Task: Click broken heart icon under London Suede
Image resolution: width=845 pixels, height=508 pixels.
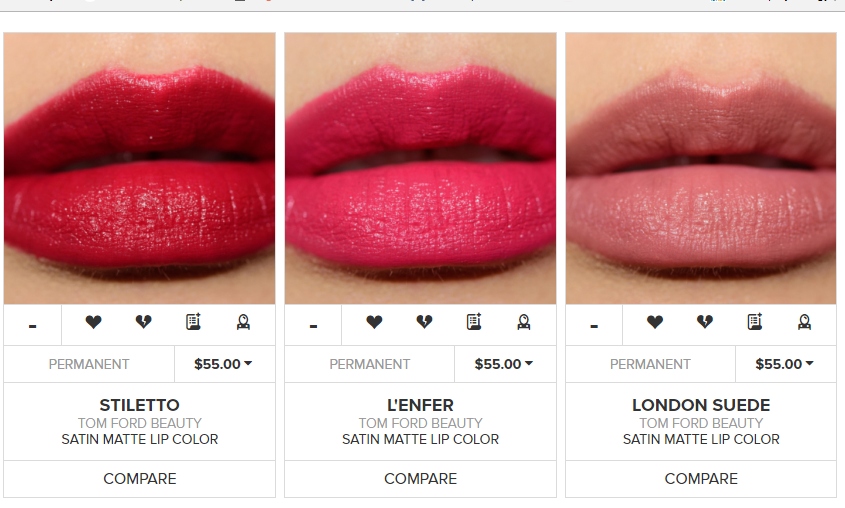Action: pos(705,322)
